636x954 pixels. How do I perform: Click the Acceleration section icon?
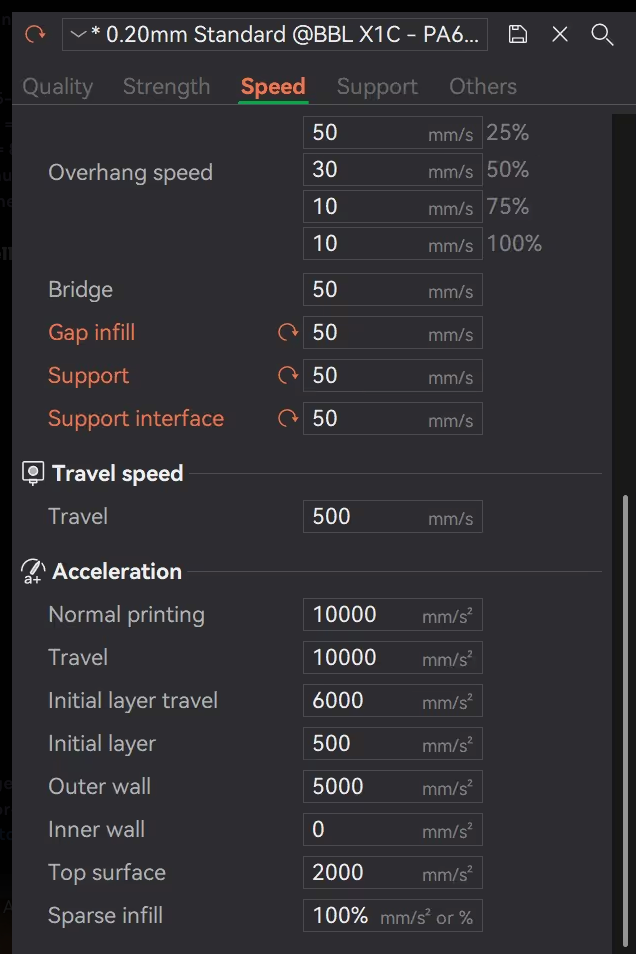click(x=33, y=572)
